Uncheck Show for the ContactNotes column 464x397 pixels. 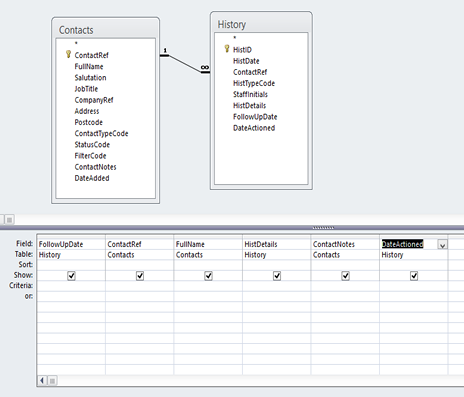(346, 276)
